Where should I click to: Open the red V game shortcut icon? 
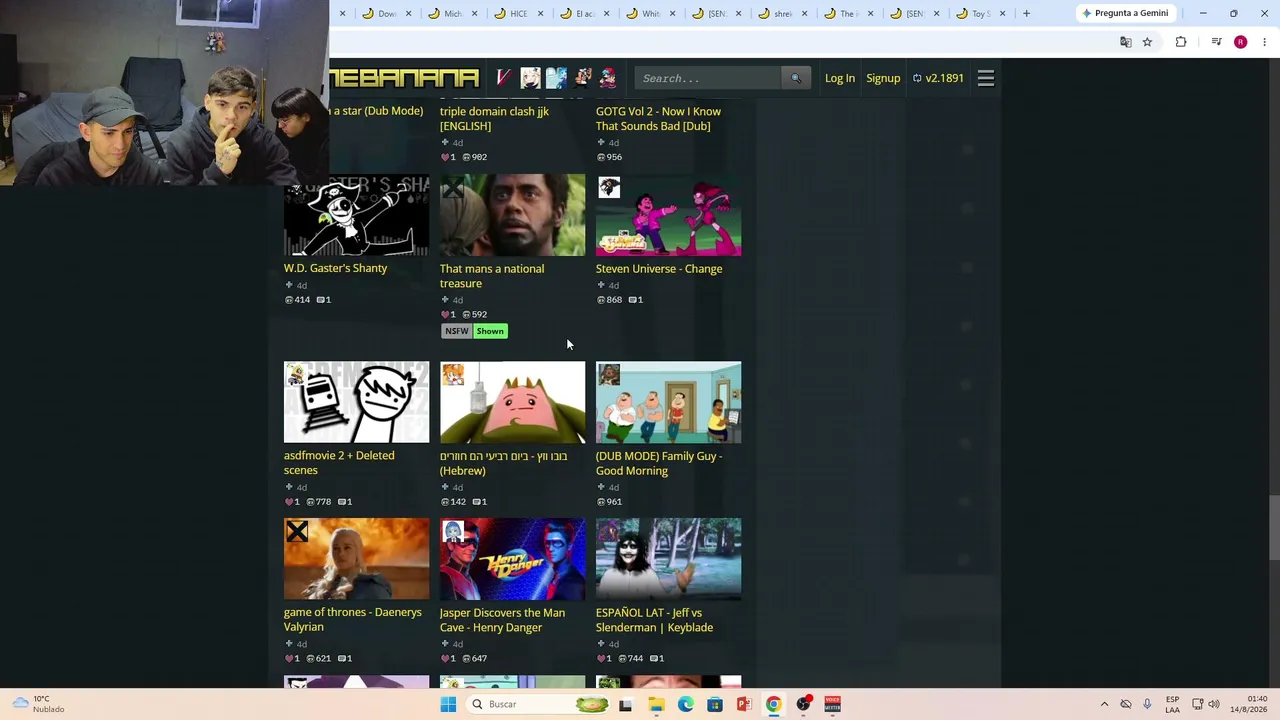click(x=504, y=78)
